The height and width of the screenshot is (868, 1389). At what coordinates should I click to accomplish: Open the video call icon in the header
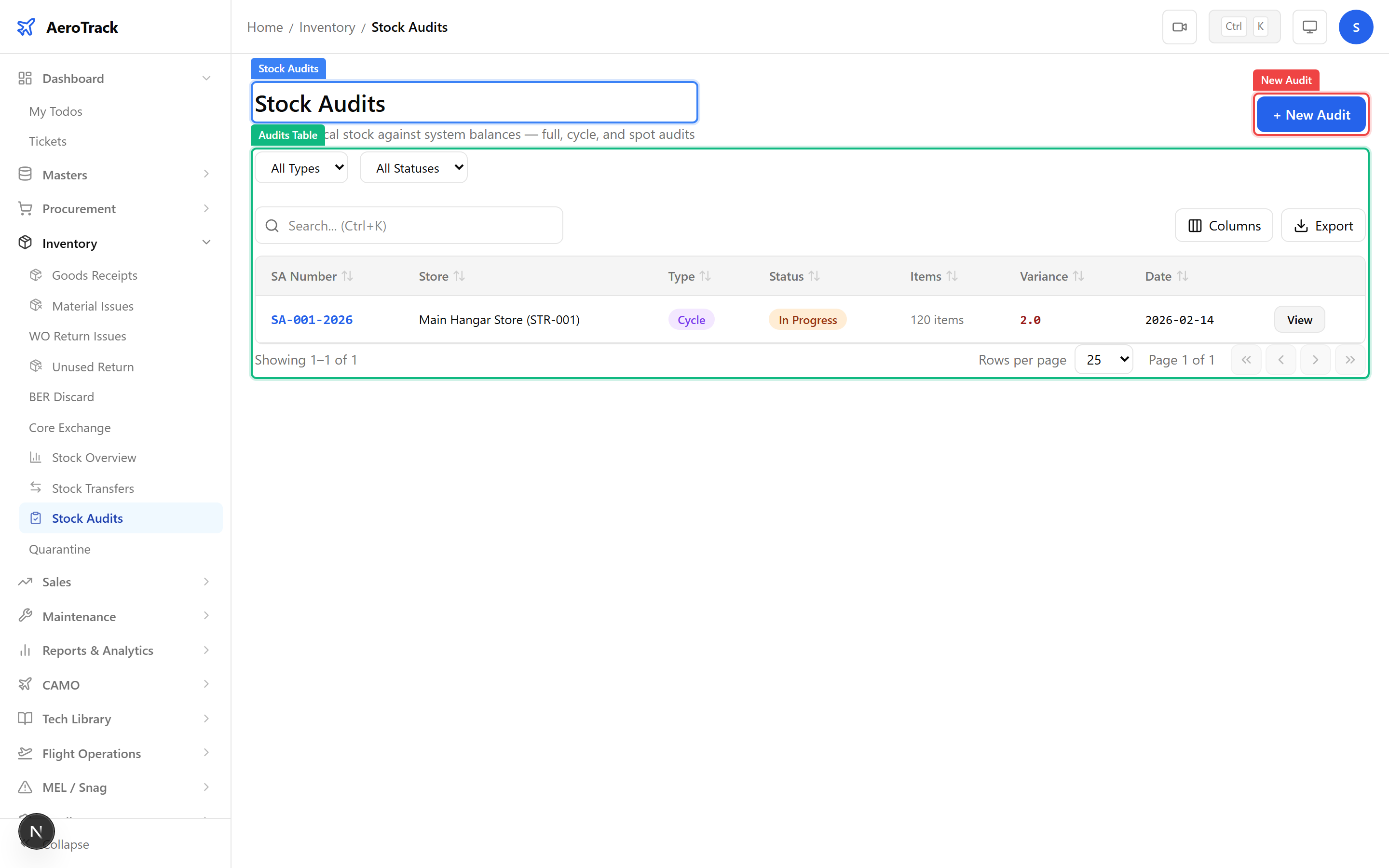[x=1180, y=27]
